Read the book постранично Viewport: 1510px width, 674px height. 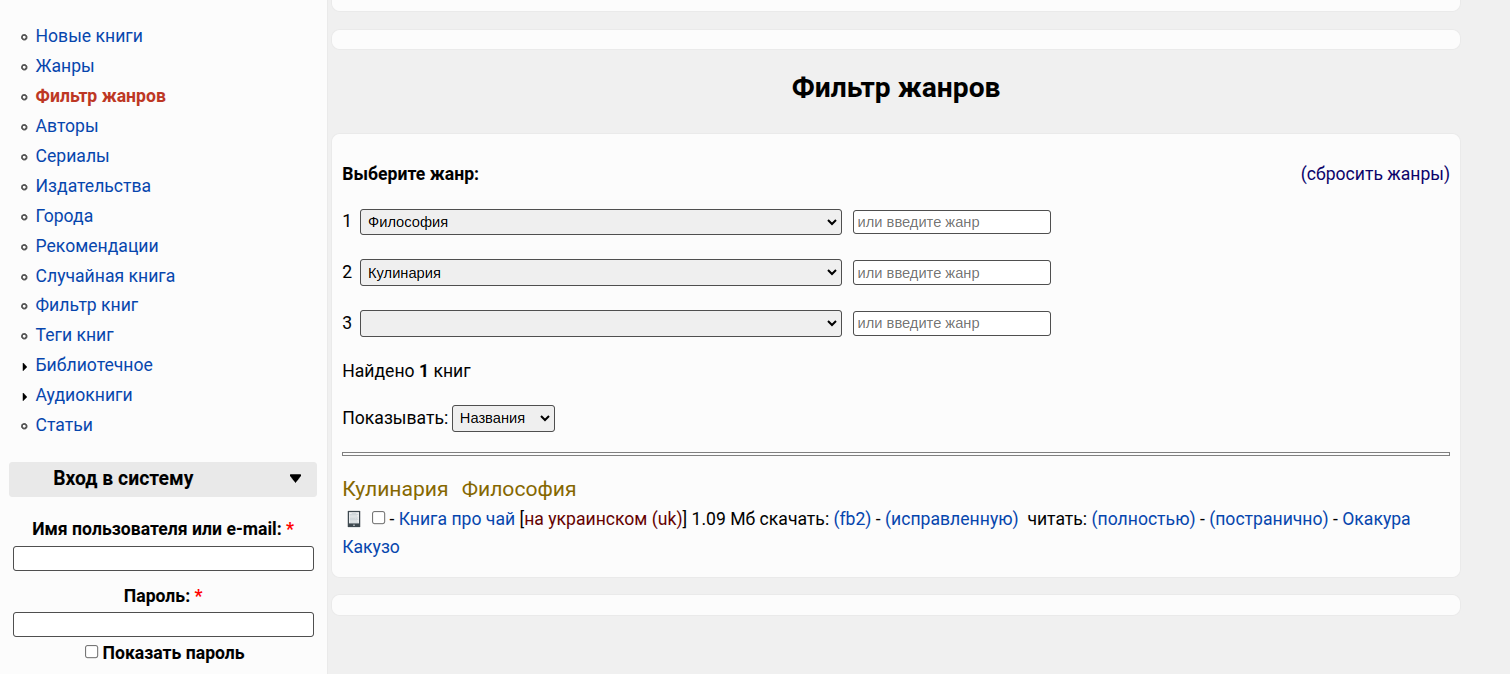pos(1268,519)
